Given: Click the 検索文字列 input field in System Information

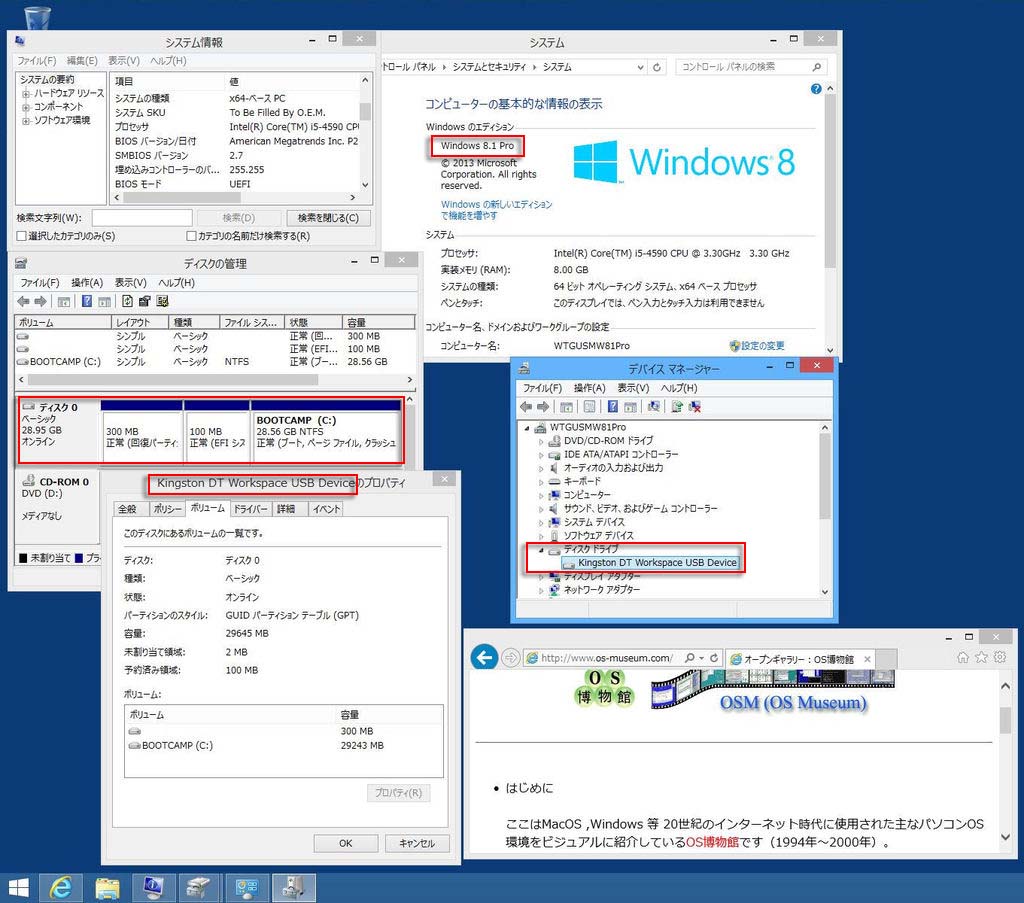Looking at the screenshot, I should (x=142, y=218).
